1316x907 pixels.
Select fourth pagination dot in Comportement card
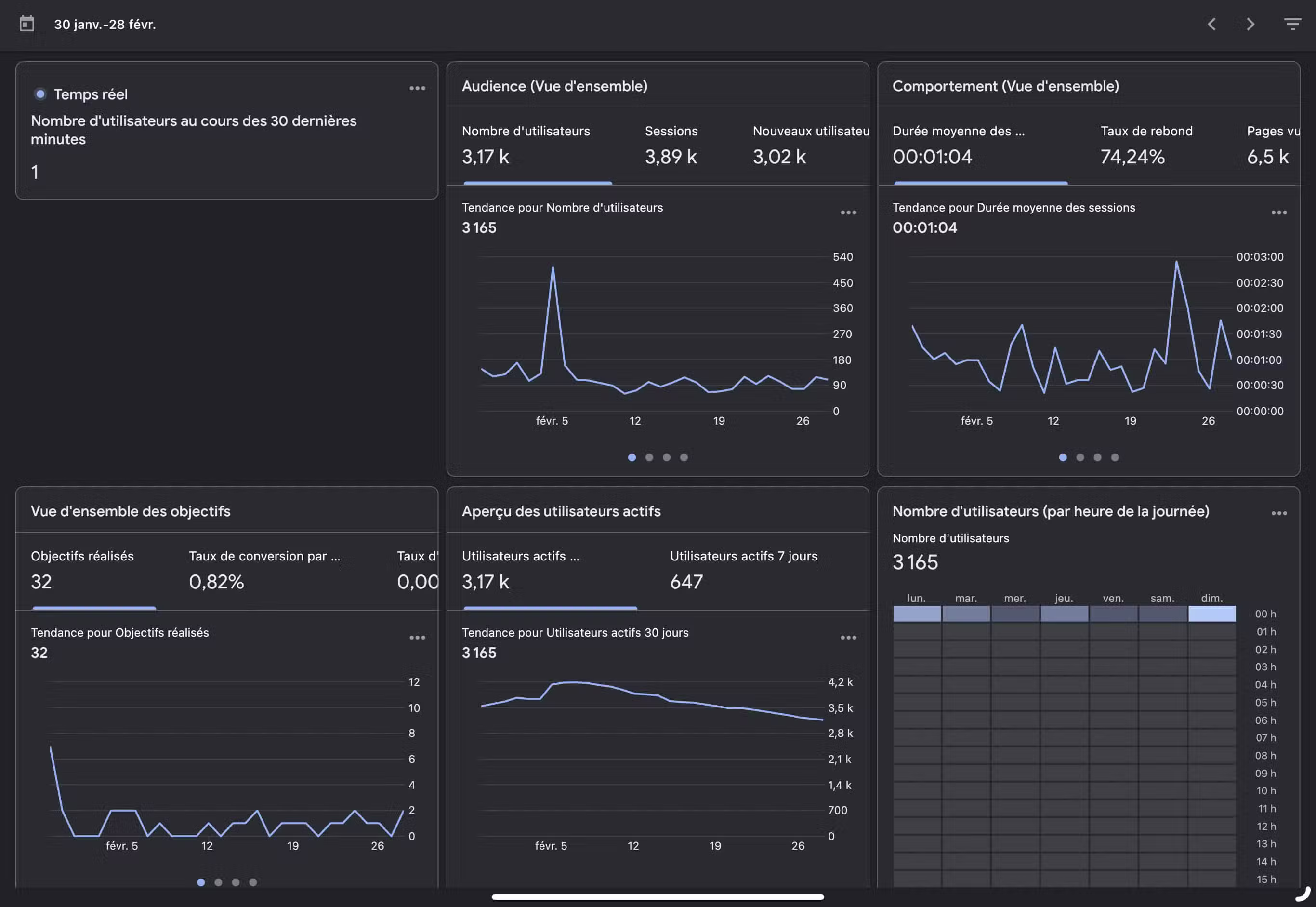pos(1114,457)
